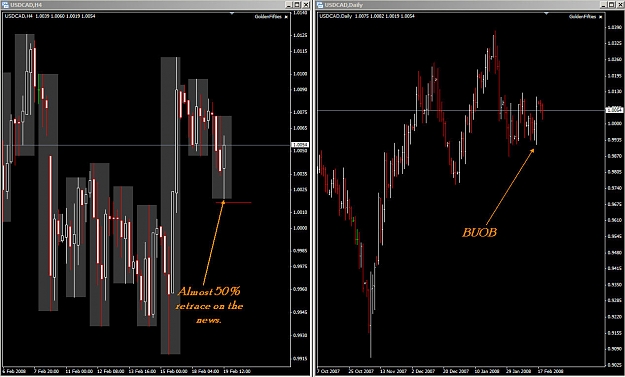Close the USDCAD,H4 chart window
The width and height of the screenshot is (625, 377).
pos(305,5)
